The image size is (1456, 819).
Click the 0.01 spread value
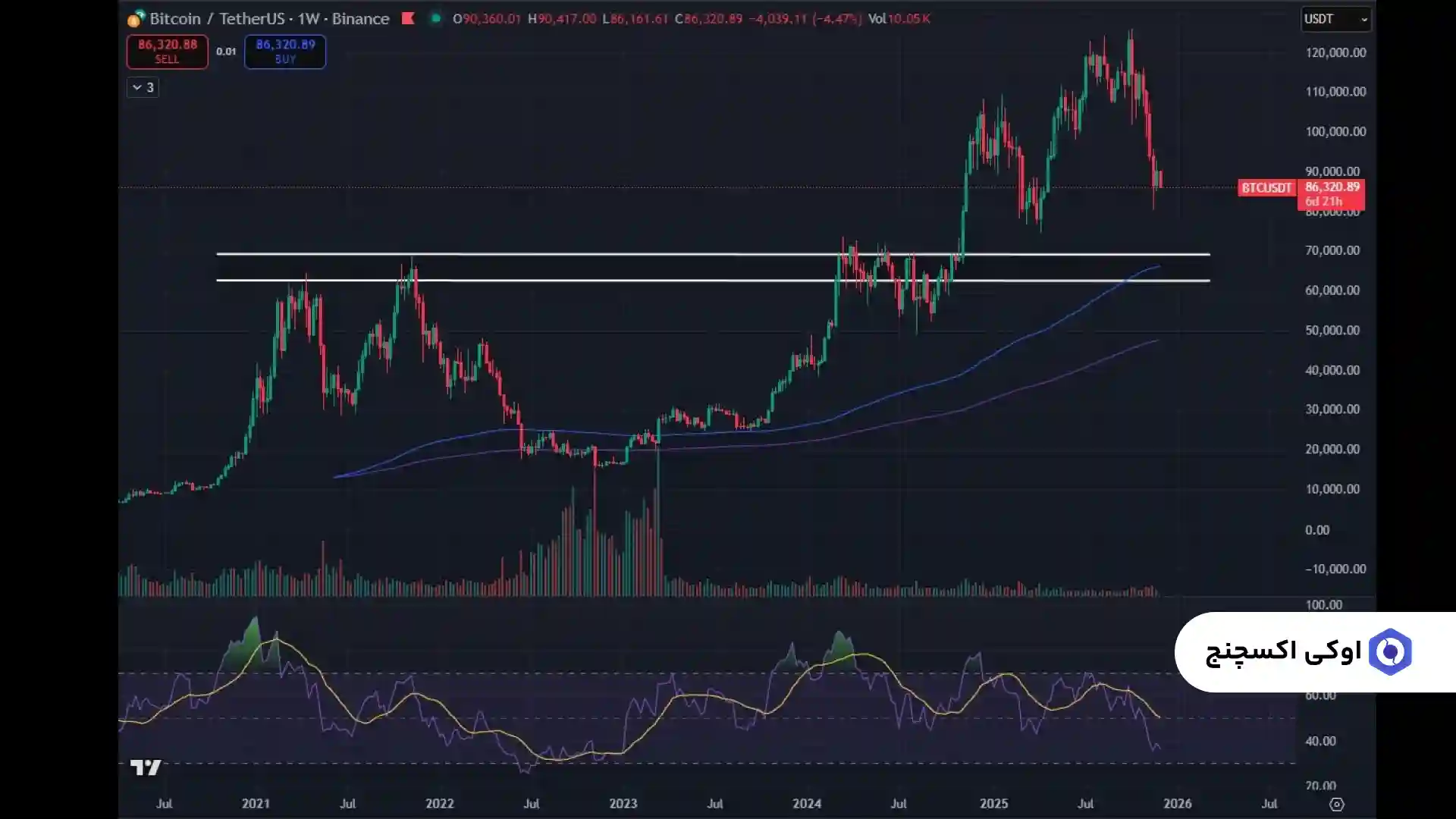pyautogui.click(x=226, y=52)
